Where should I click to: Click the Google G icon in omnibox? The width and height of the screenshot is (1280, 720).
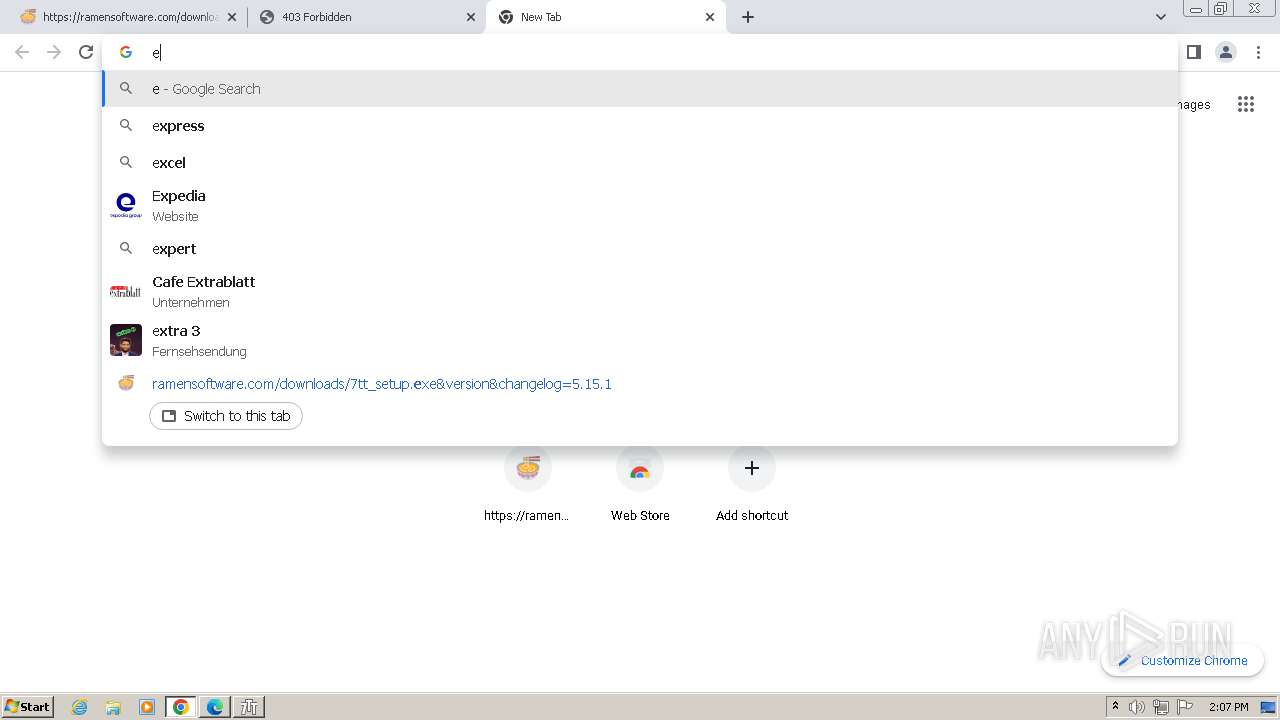(126, 52)
